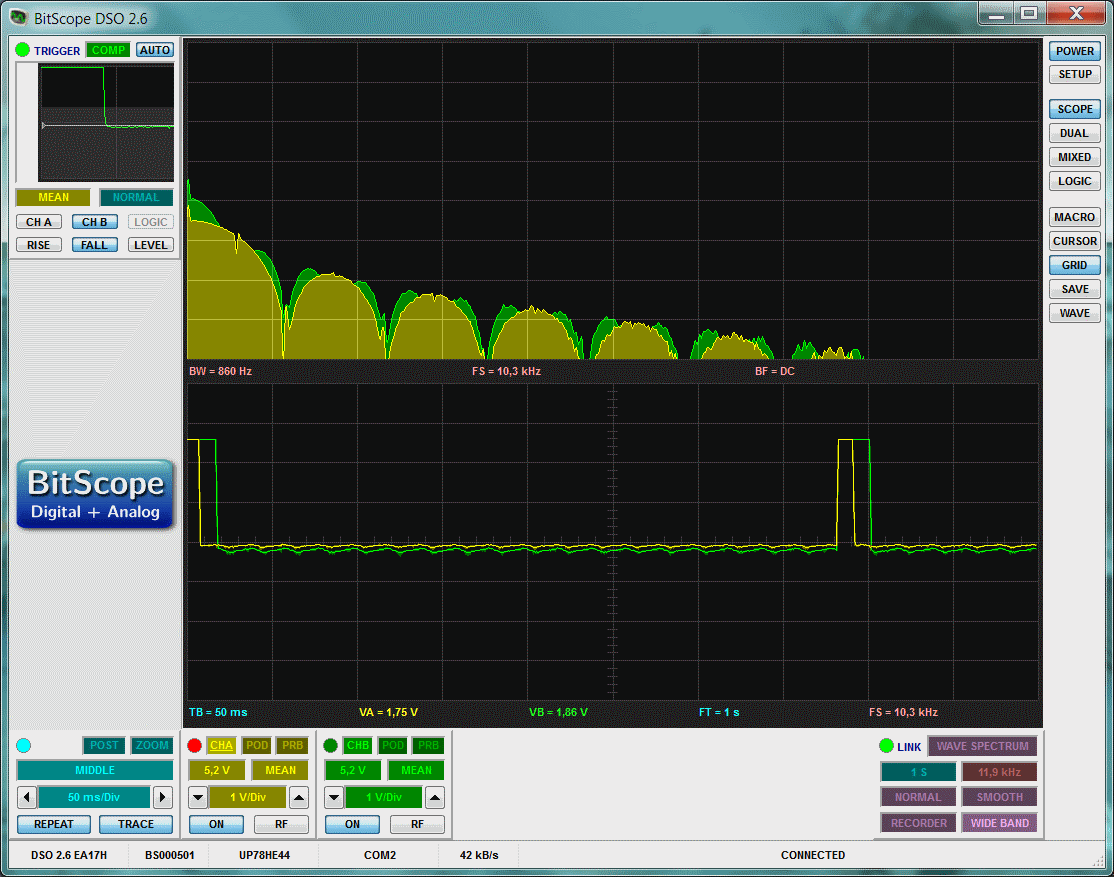
Task: Select the CHB source tab
Action: coord(357,746)
